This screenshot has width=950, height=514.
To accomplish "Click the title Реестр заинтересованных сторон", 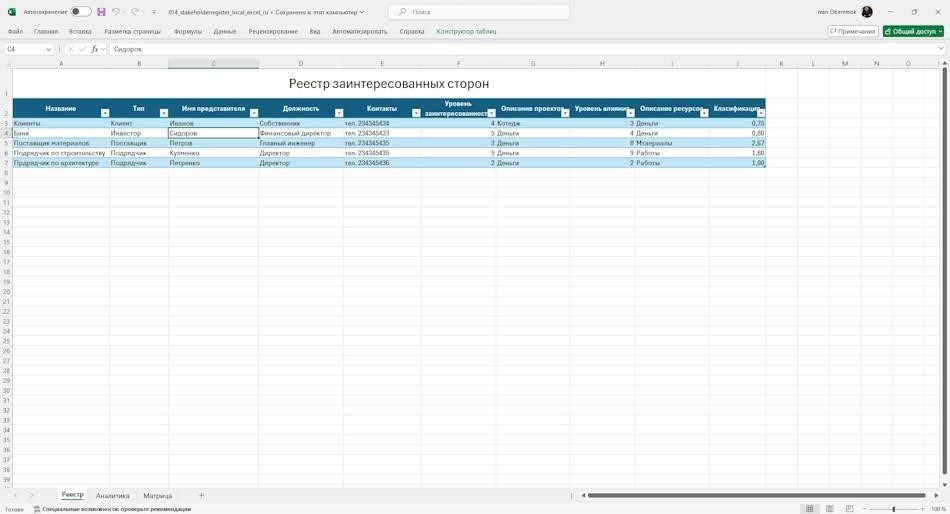I will [388, 84].
